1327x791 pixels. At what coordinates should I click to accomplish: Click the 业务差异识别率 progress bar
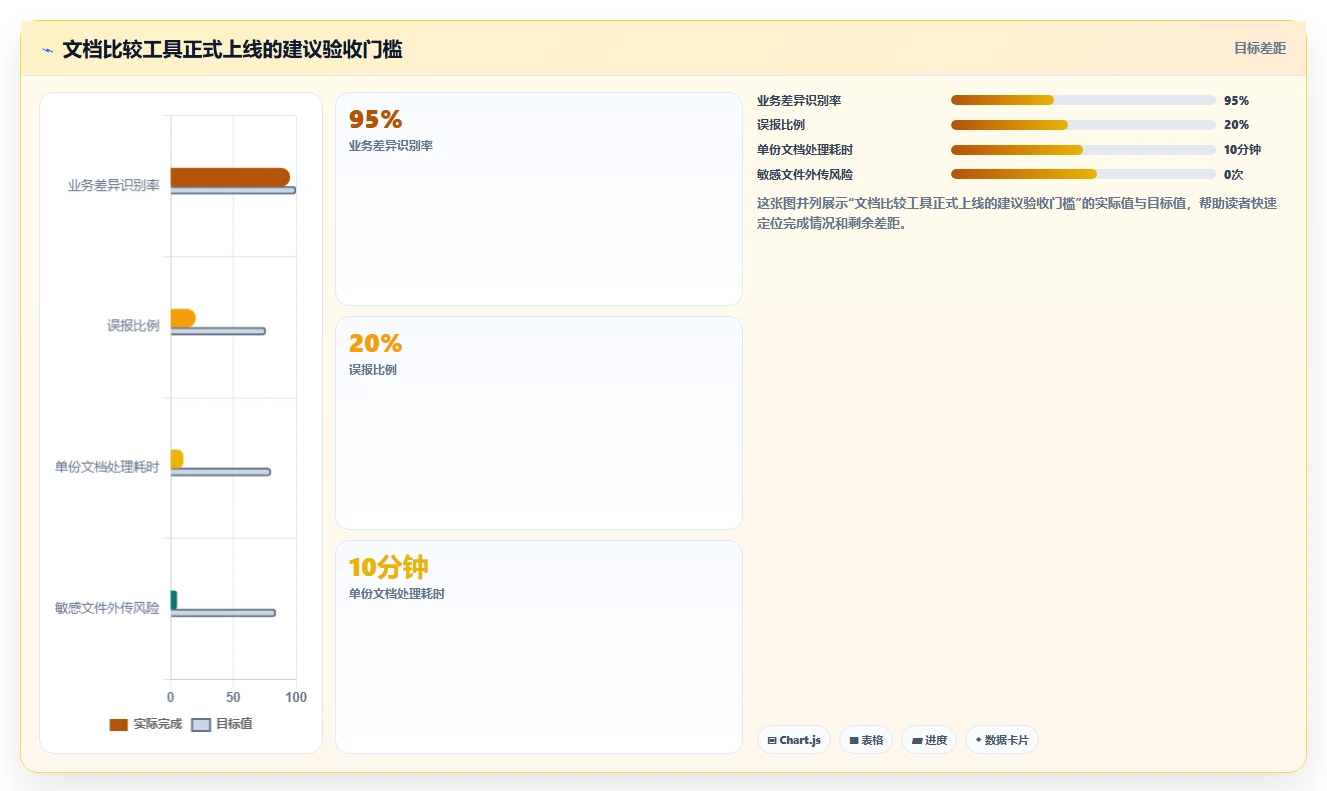1083,100
